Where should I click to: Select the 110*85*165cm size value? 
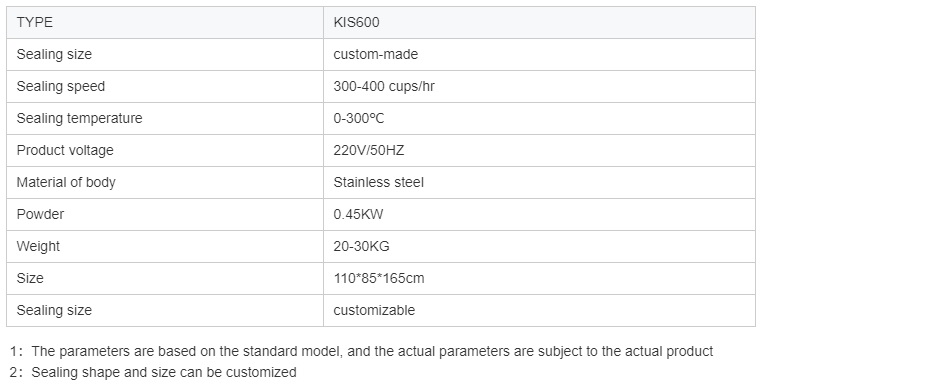pyautogui.click(x=379, y=279)
